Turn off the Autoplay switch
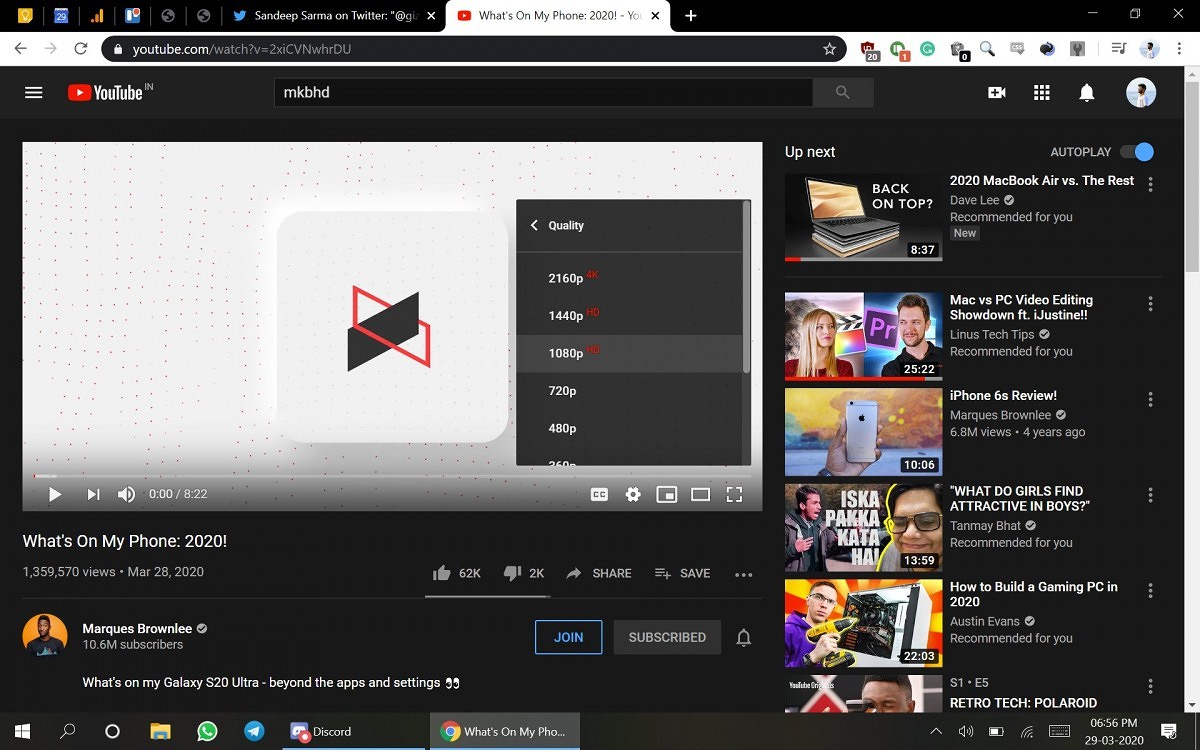Viewport: 1200px width, 750px height. [1137, 152]
